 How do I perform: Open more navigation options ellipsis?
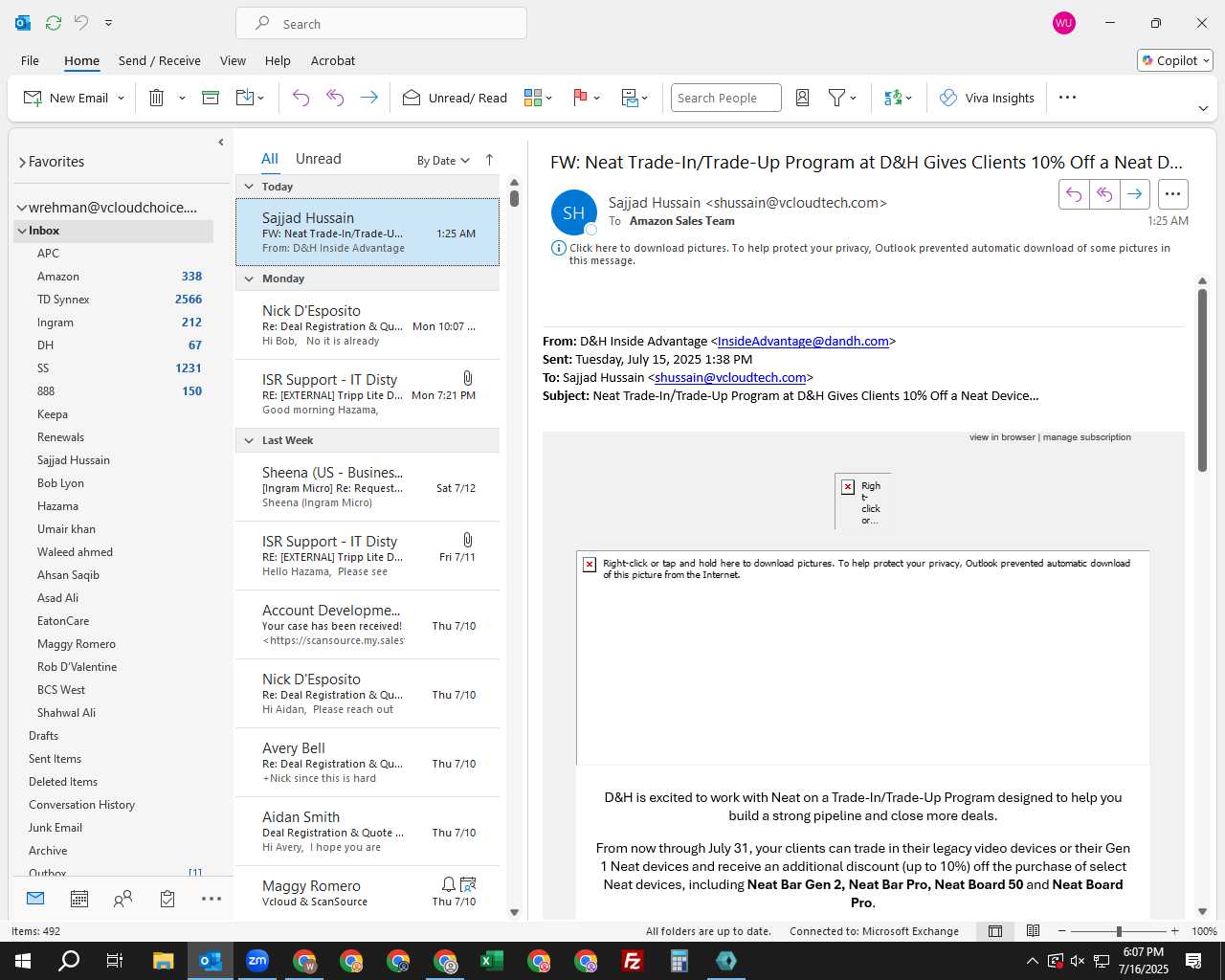(x=212, y=899)
